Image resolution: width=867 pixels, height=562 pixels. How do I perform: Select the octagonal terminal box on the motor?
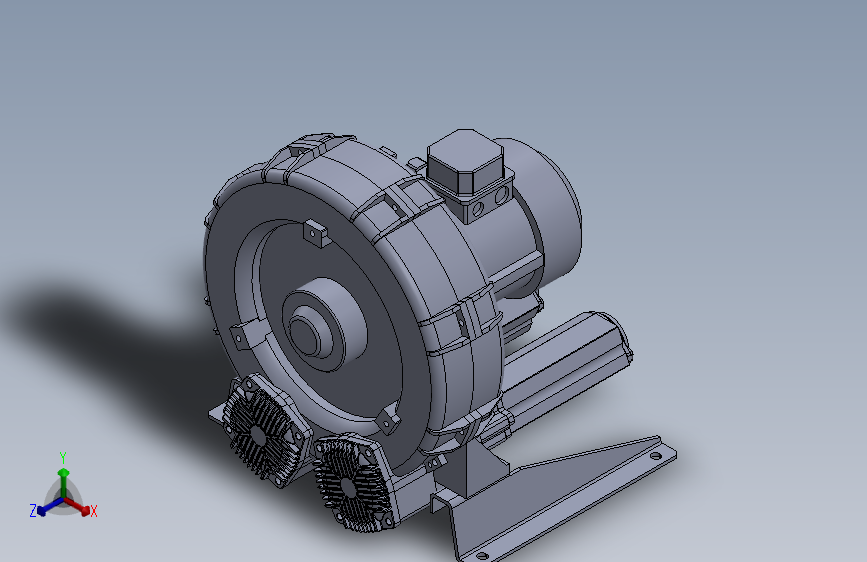click(466, 161)
